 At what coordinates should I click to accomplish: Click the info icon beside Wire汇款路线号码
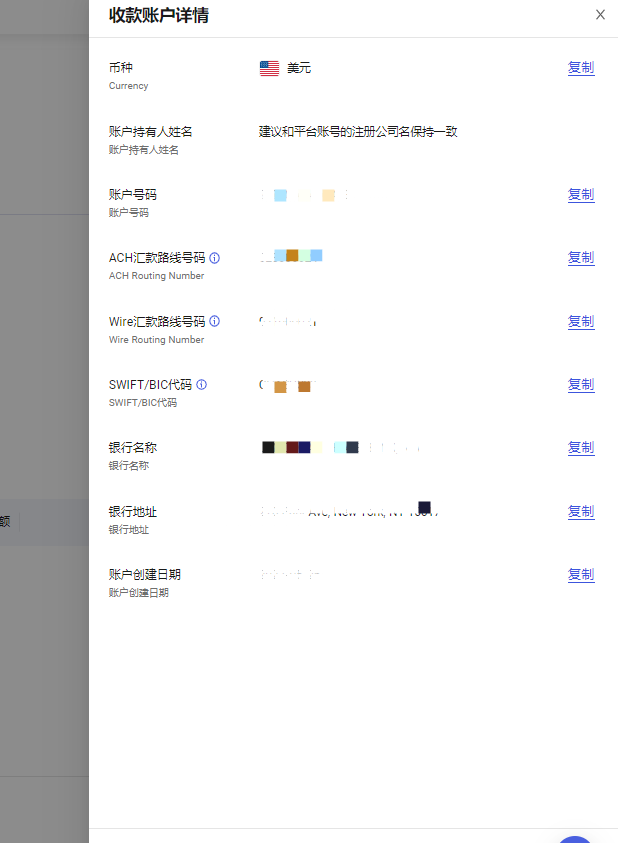215,322
